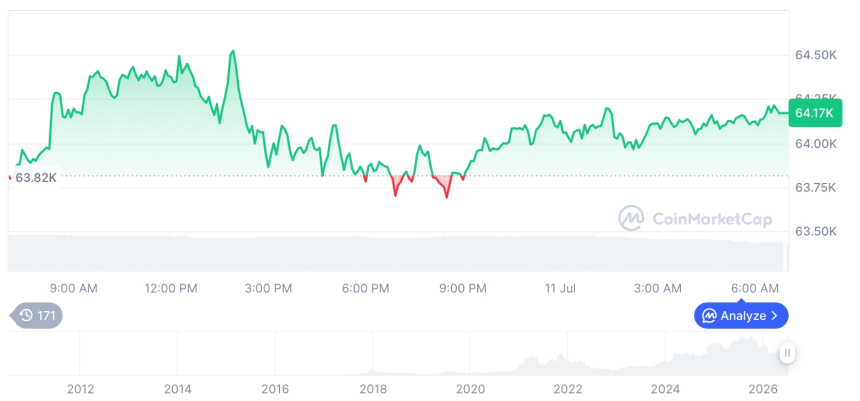Select 2018 on the overview timeline

click(372, 389)
